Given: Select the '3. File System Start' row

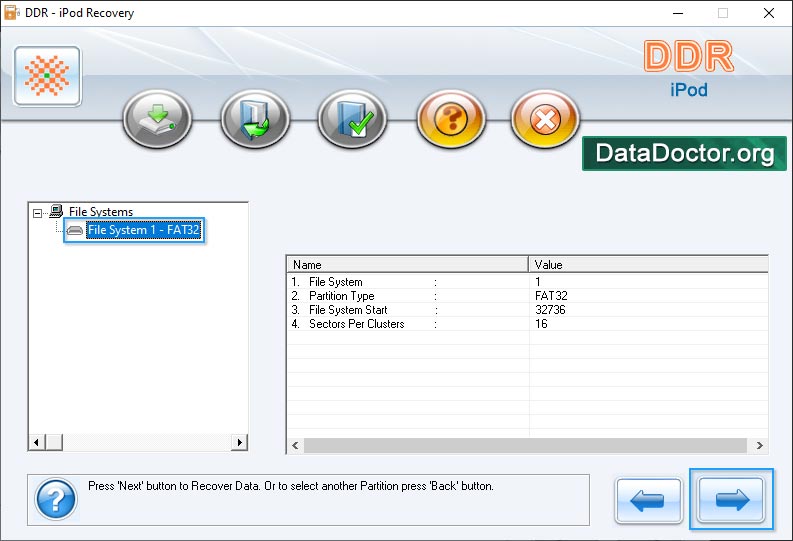Looking at the screenshot, I should [527, 310].
